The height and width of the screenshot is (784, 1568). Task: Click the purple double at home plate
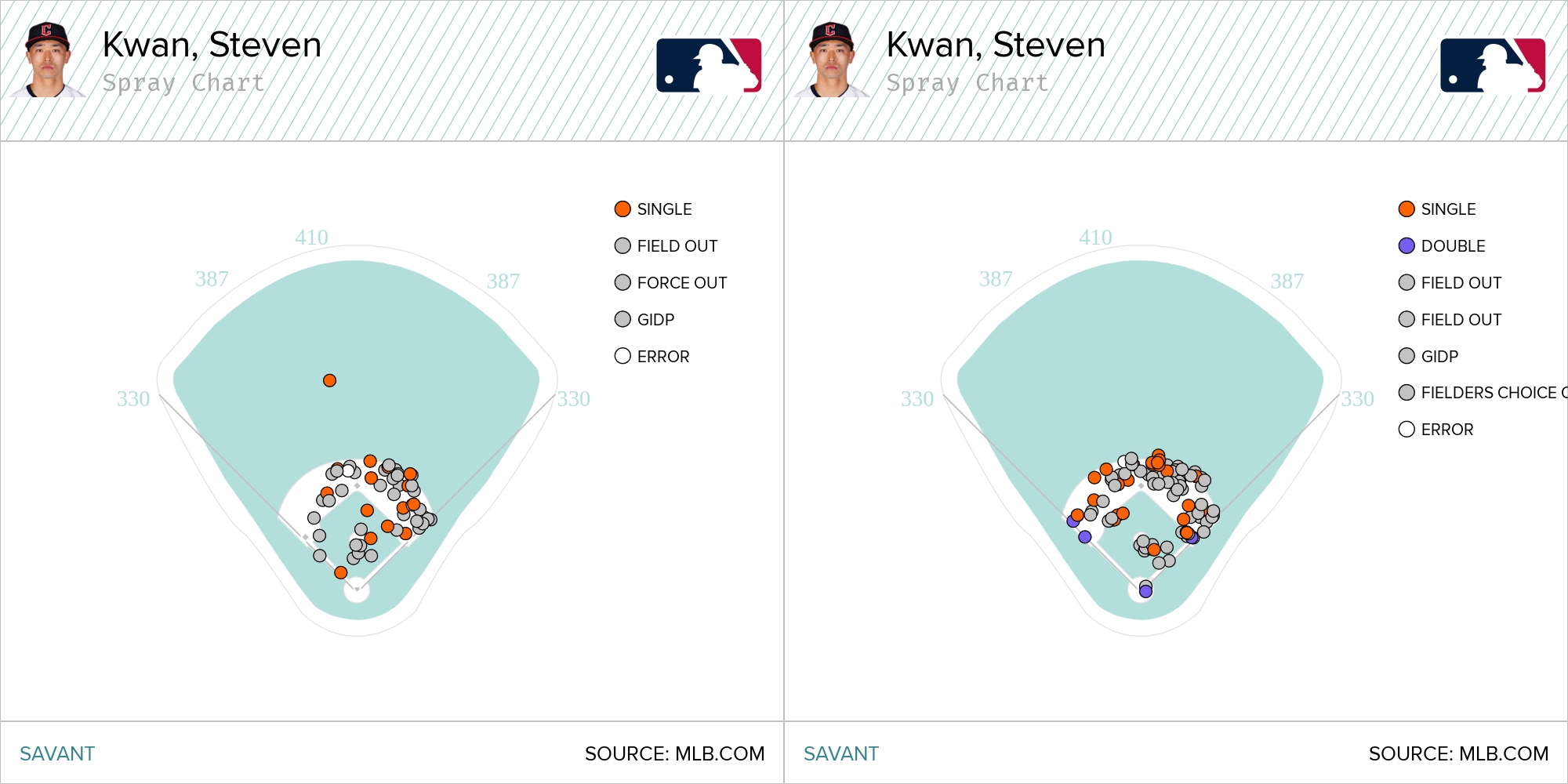click(1145, 591)
